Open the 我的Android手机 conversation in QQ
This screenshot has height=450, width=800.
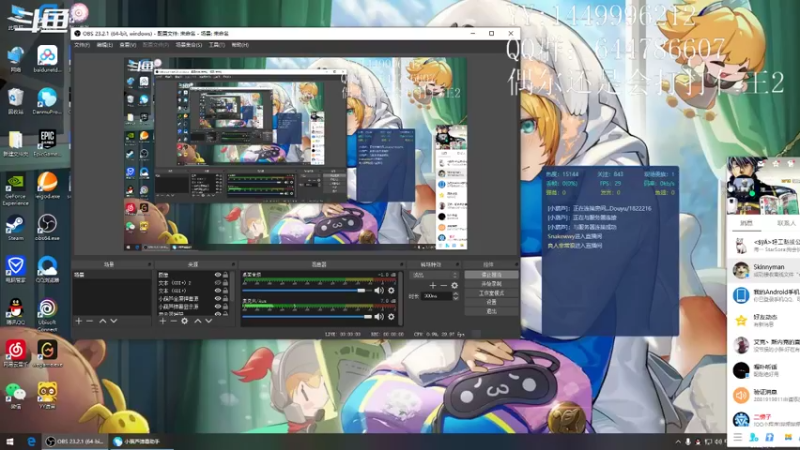tap(764, 295)
